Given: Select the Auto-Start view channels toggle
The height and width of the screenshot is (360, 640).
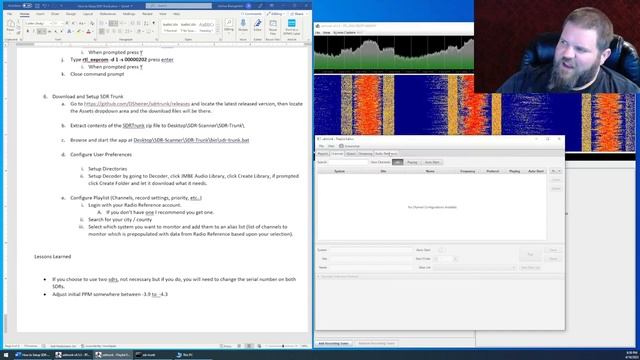Looking at the screenshot, I should (432, 162).
